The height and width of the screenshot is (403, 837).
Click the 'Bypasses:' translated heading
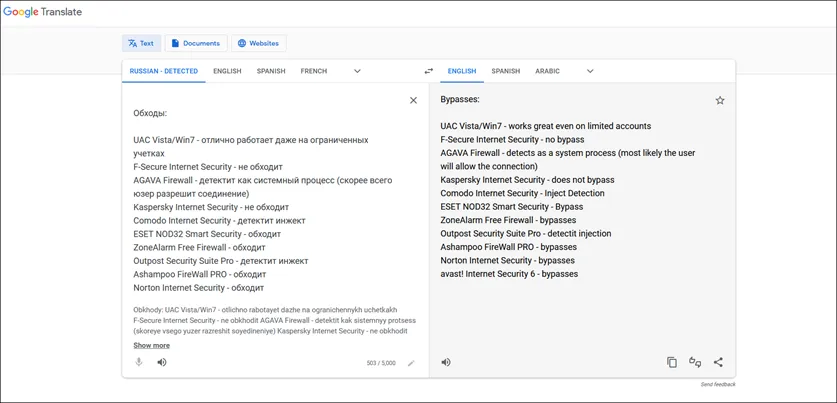click(x=460, y=99)
